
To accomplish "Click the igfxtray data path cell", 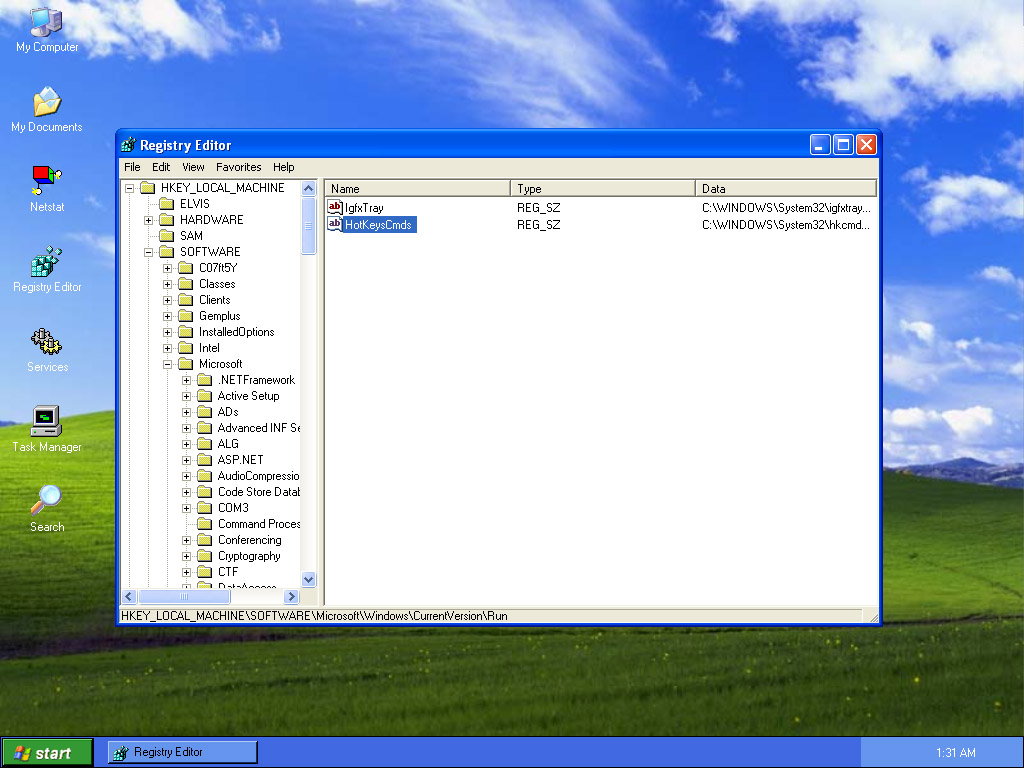I will [x=786, y=208].
